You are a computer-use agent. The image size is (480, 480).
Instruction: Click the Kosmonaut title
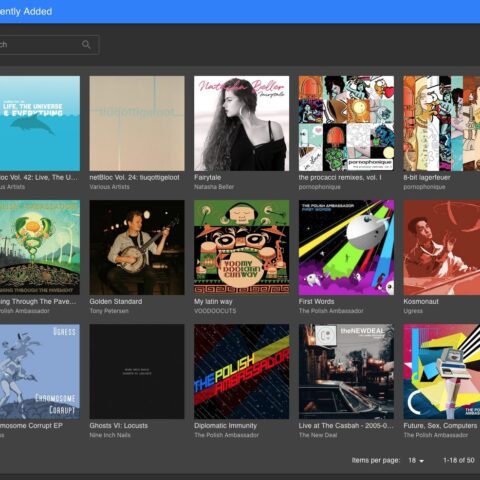(x=421, y=301)
